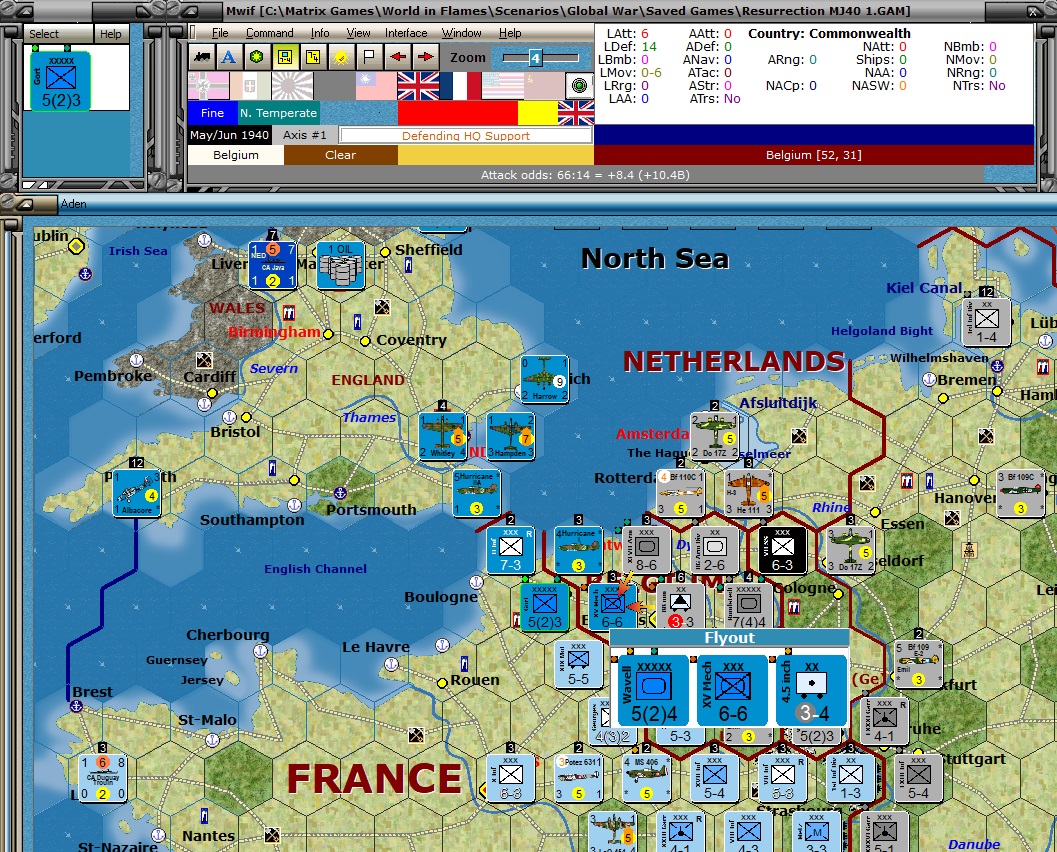Click the XIX Mot 5-5 French counter
This screenshot has width=1057, height=852.
click(x=578, y=665)
